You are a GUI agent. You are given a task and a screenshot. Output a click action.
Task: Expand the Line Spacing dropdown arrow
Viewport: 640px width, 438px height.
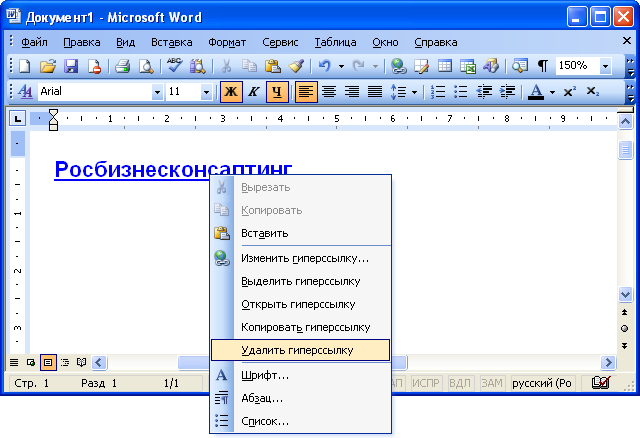coord(414,92)
